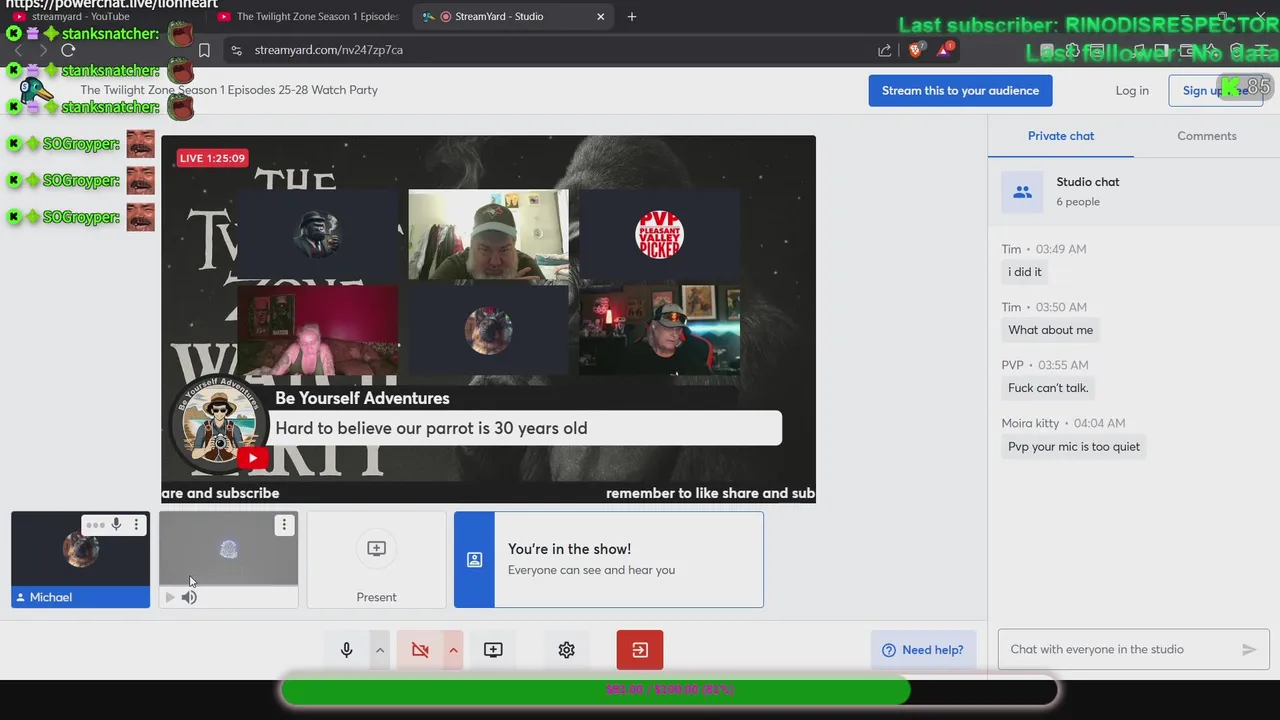Click the Log in link

point(1132,90)
